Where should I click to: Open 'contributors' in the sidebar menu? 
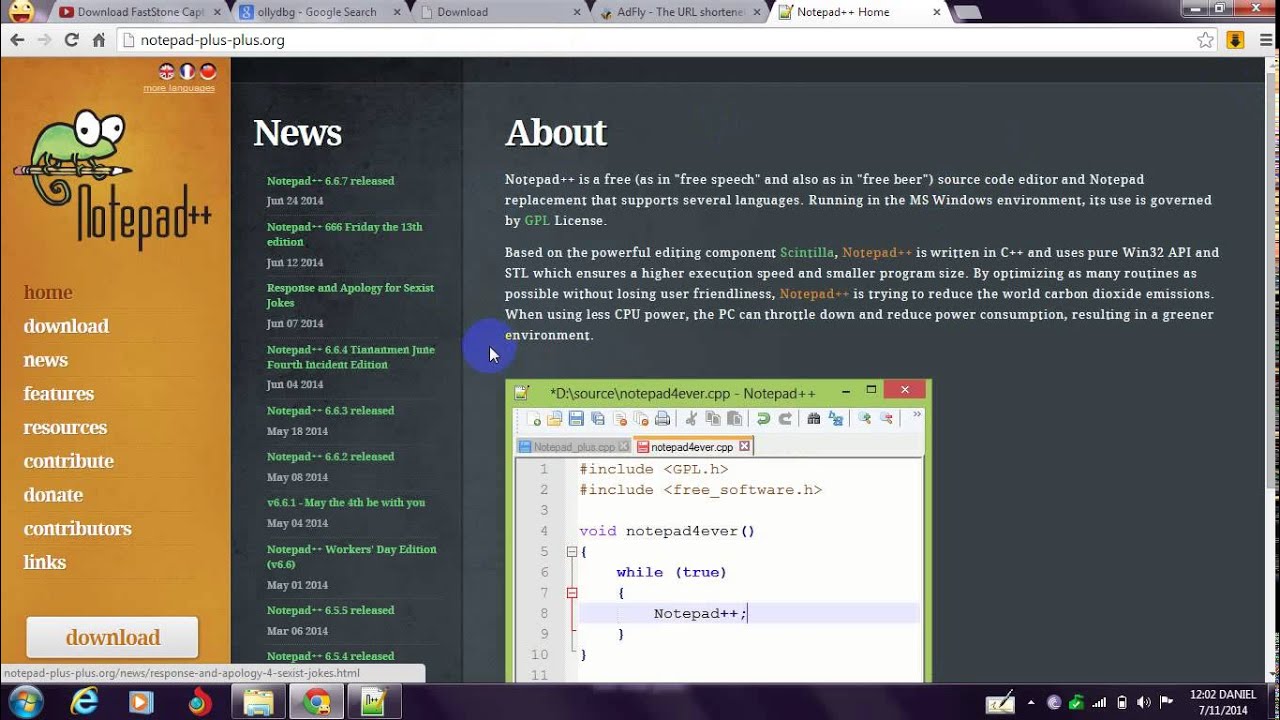pyautogui.click(x=78, y=529)
